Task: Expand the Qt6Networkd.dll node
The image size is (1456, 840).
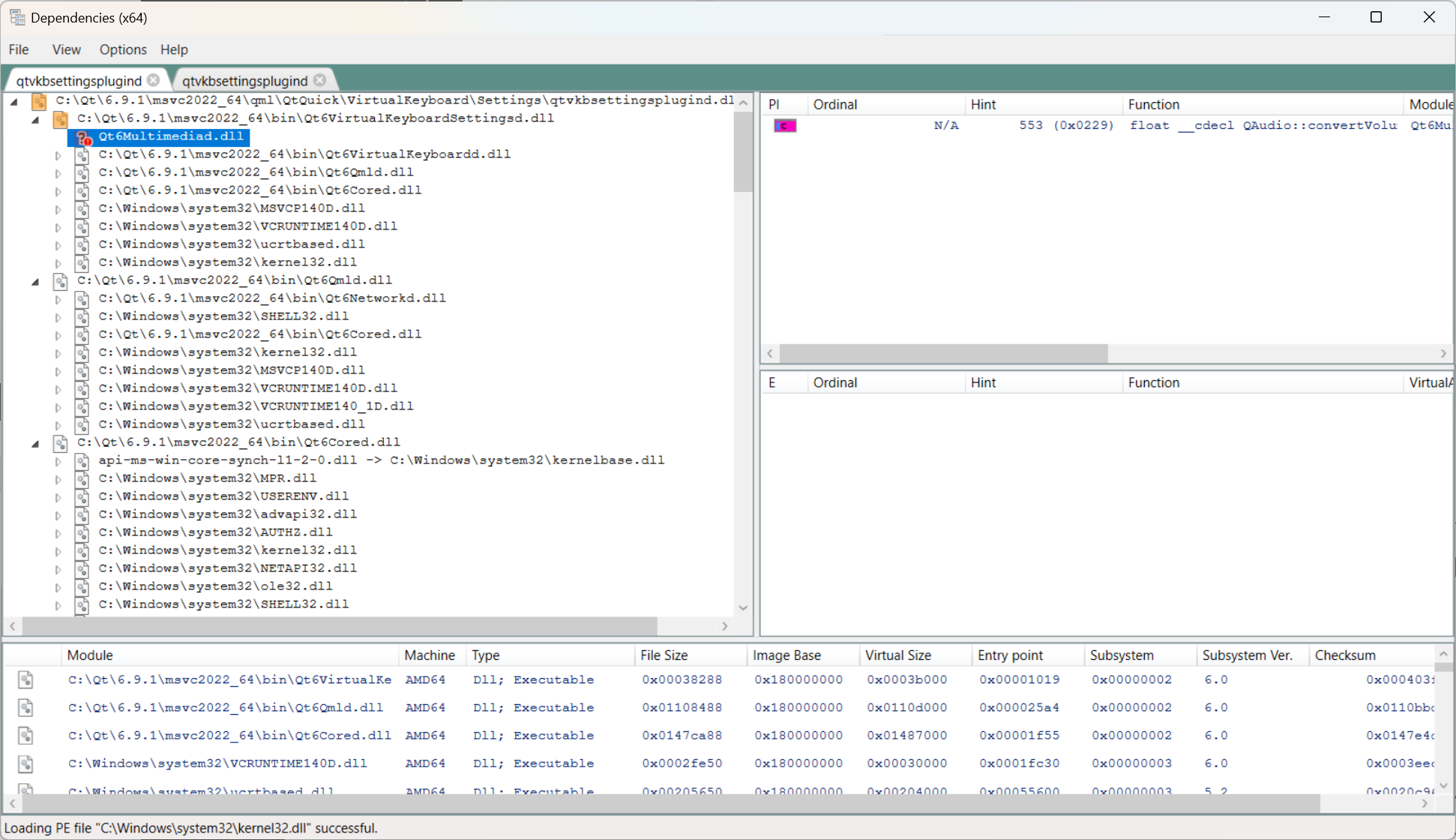Action: [x=58, y=299]
